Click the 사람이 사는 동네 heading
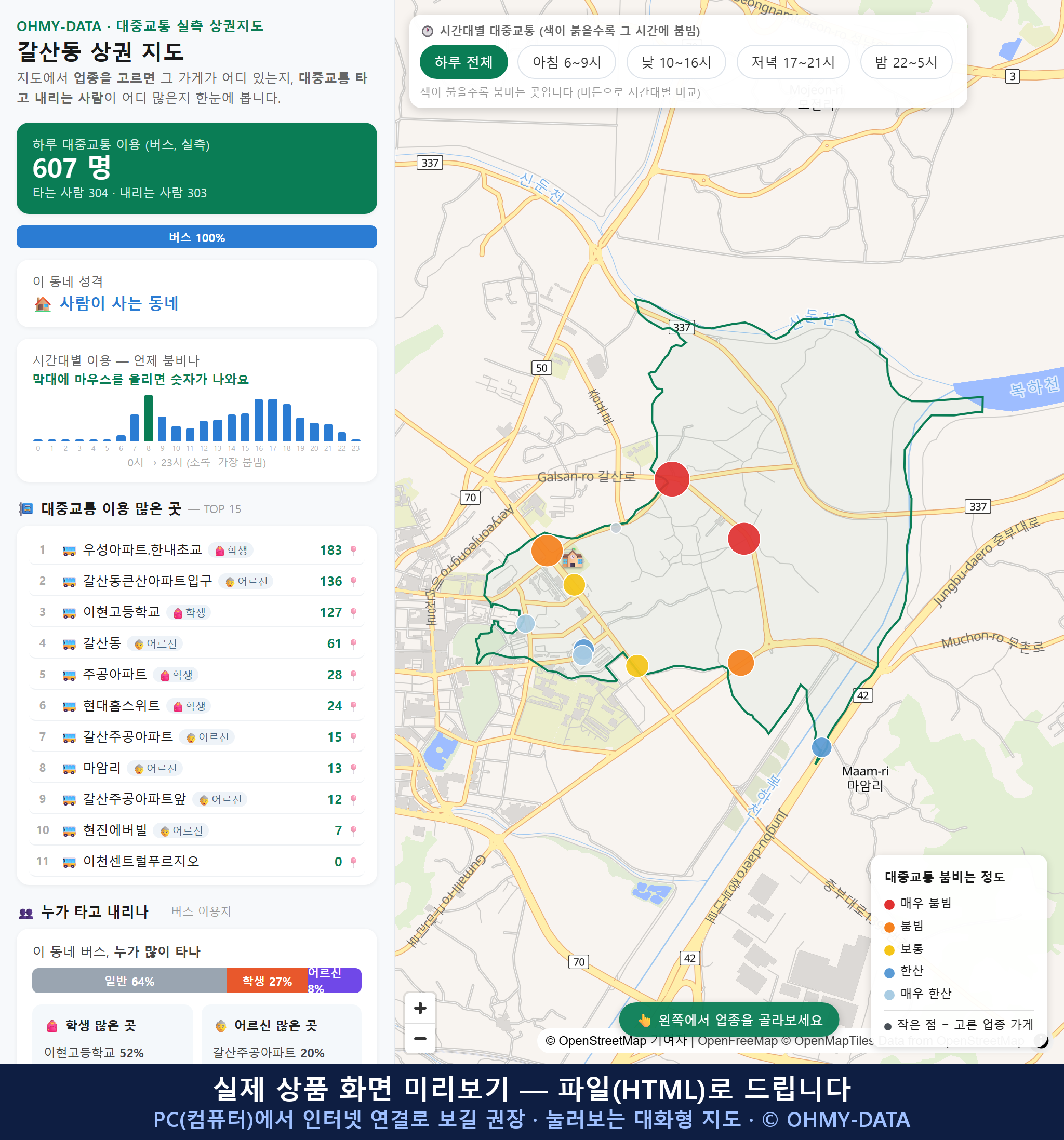 click(x=119, y=303)
